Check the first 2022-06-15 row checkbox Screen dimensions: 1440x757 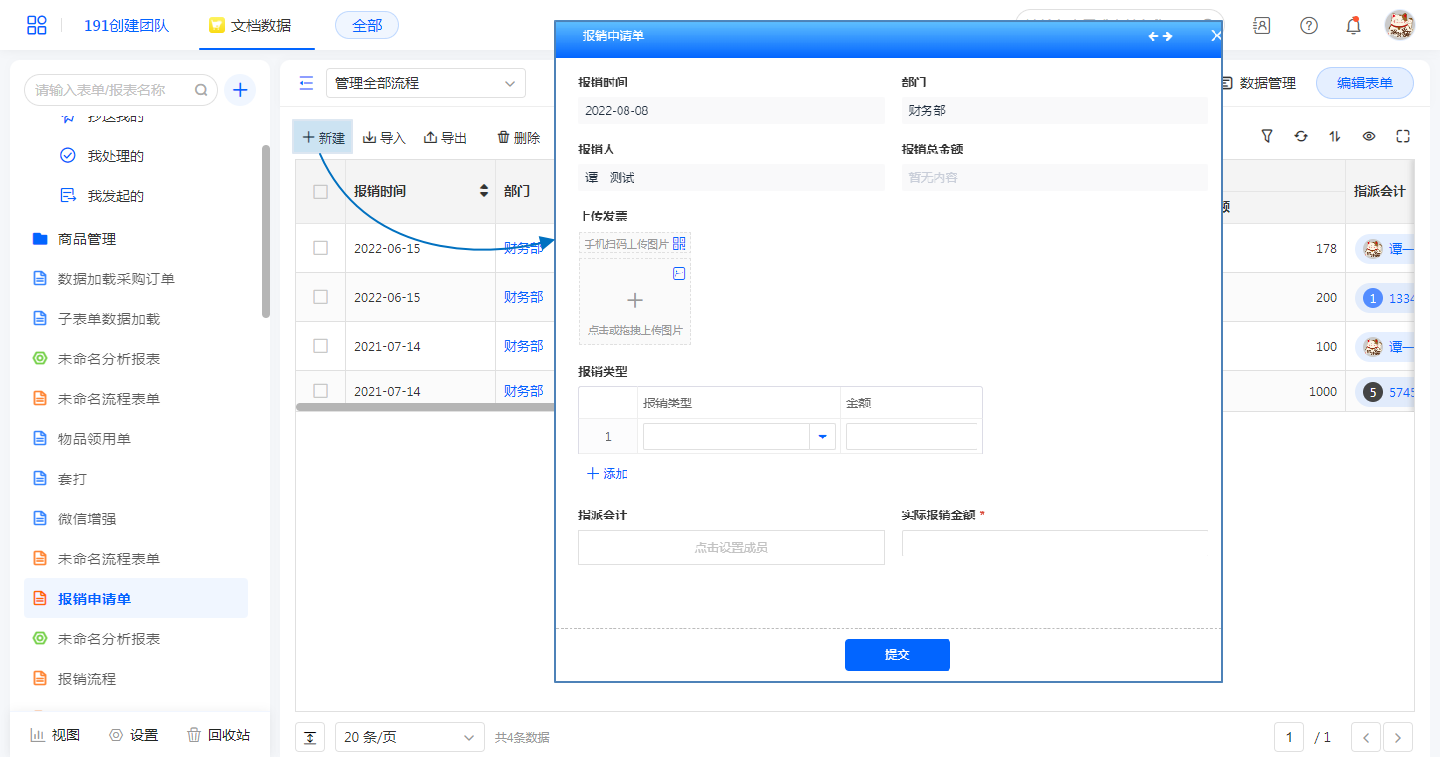[321, 248]
